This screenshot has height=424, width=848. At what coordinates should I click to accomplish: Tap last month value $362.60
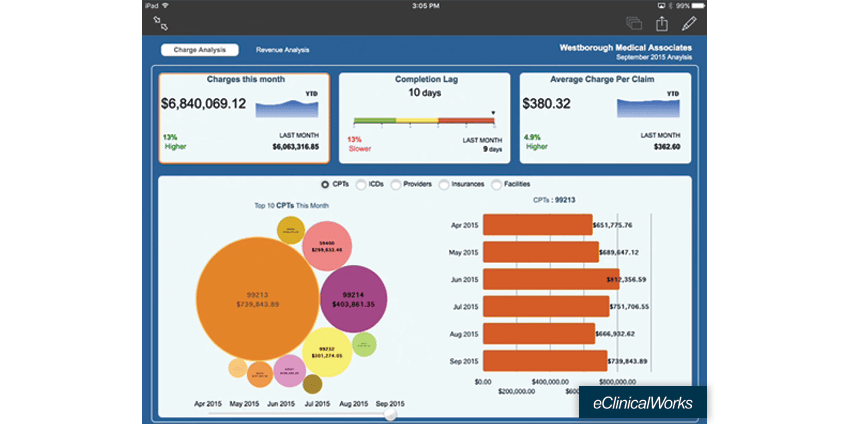coord(666,147)
